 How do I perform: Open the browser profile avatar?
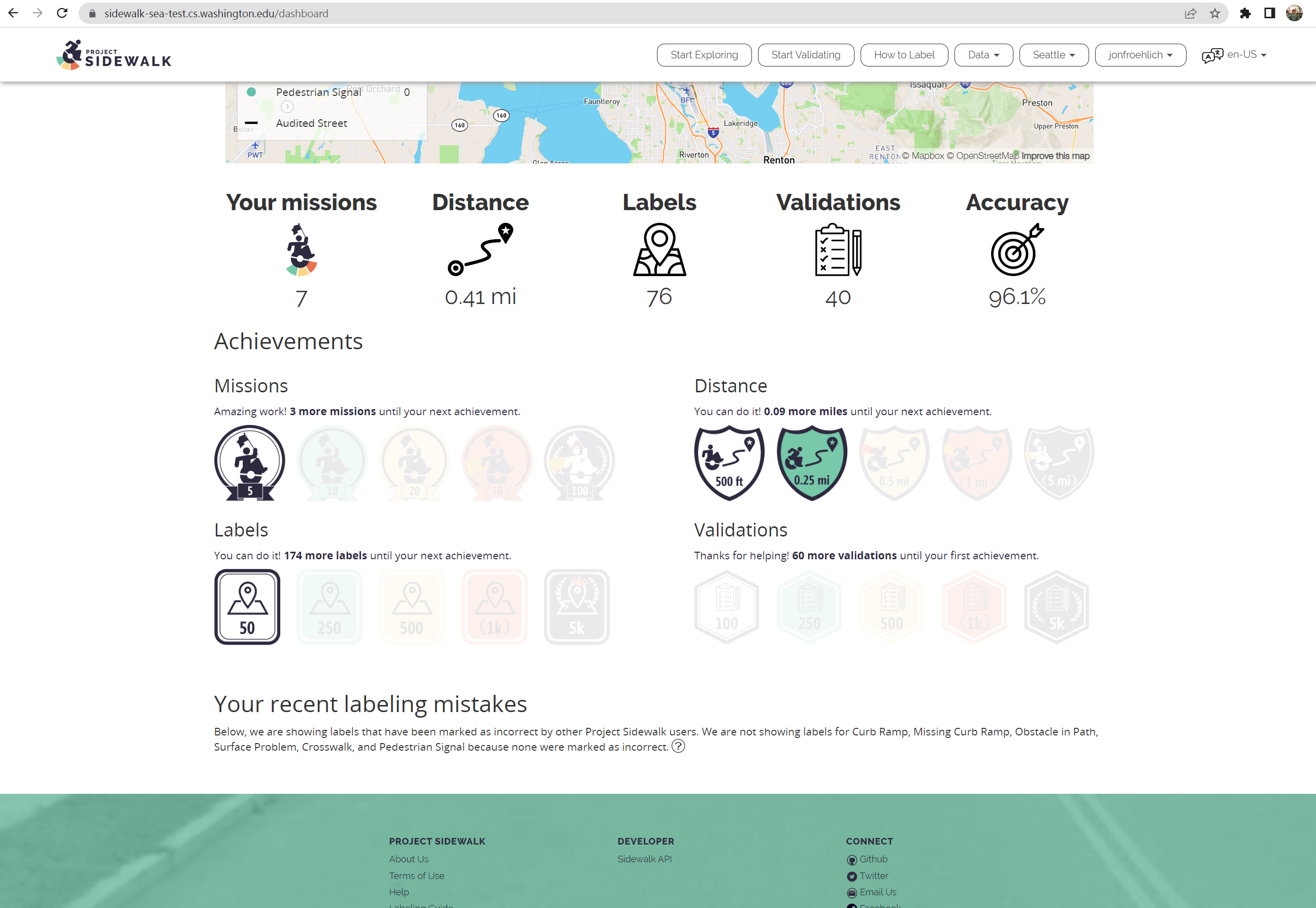(x=1293, y=13)
